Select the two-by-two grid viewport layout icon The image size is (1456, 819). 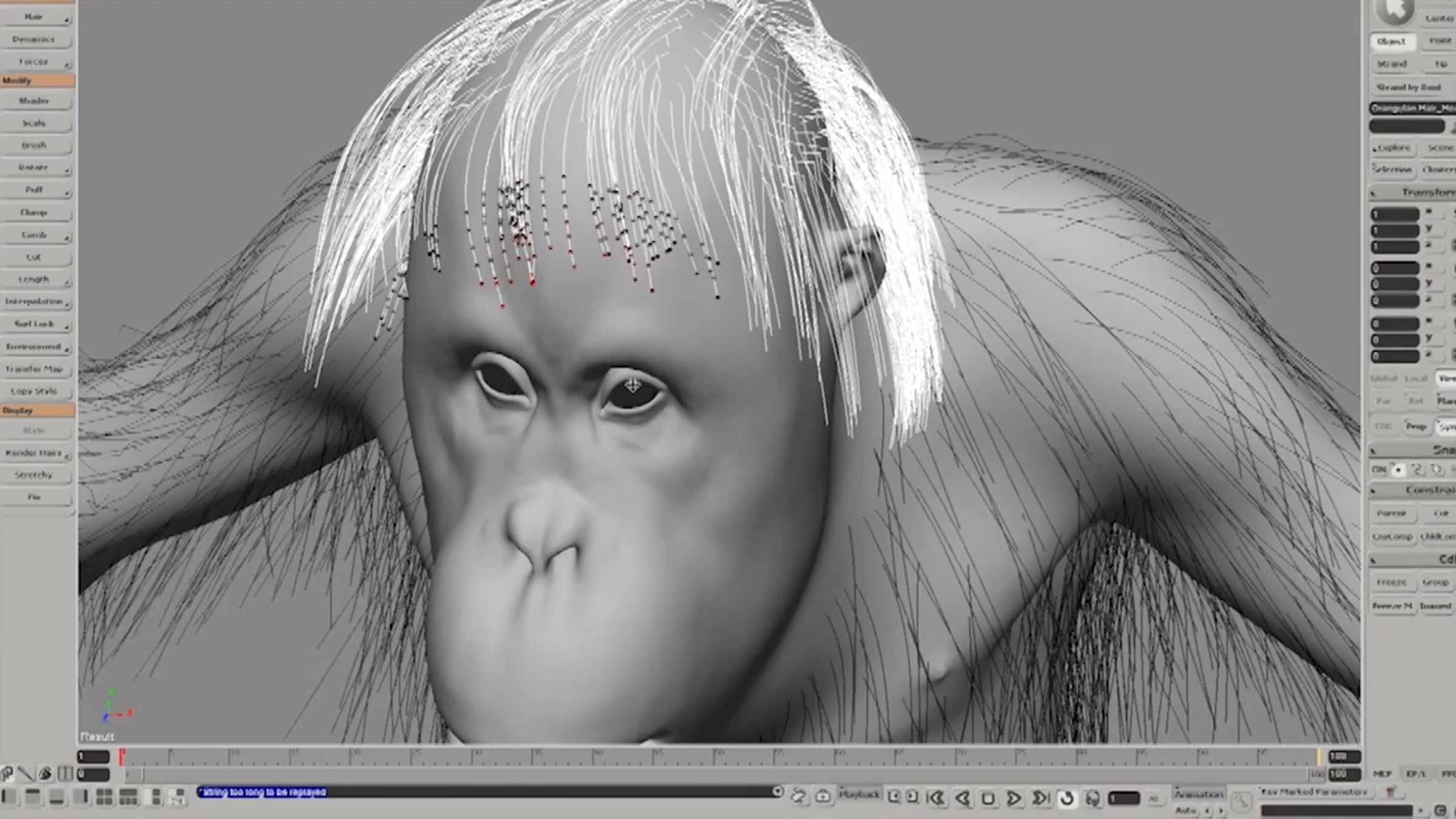point(104,797)
